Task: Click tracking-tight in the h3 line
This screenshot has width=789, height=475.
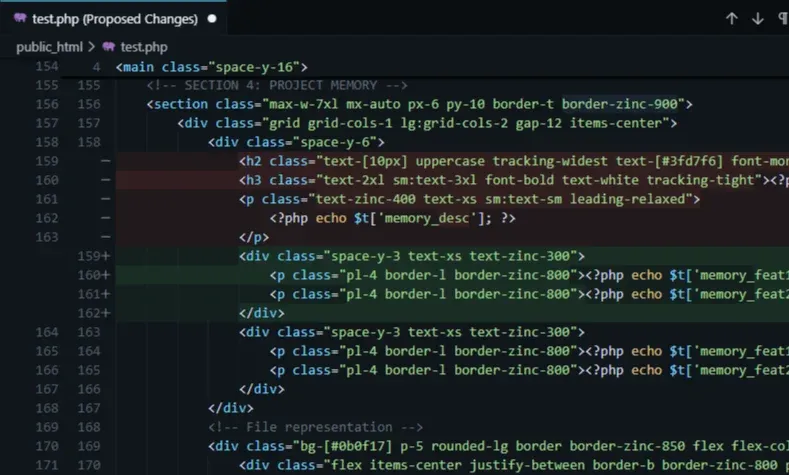Action: (700, 180)
